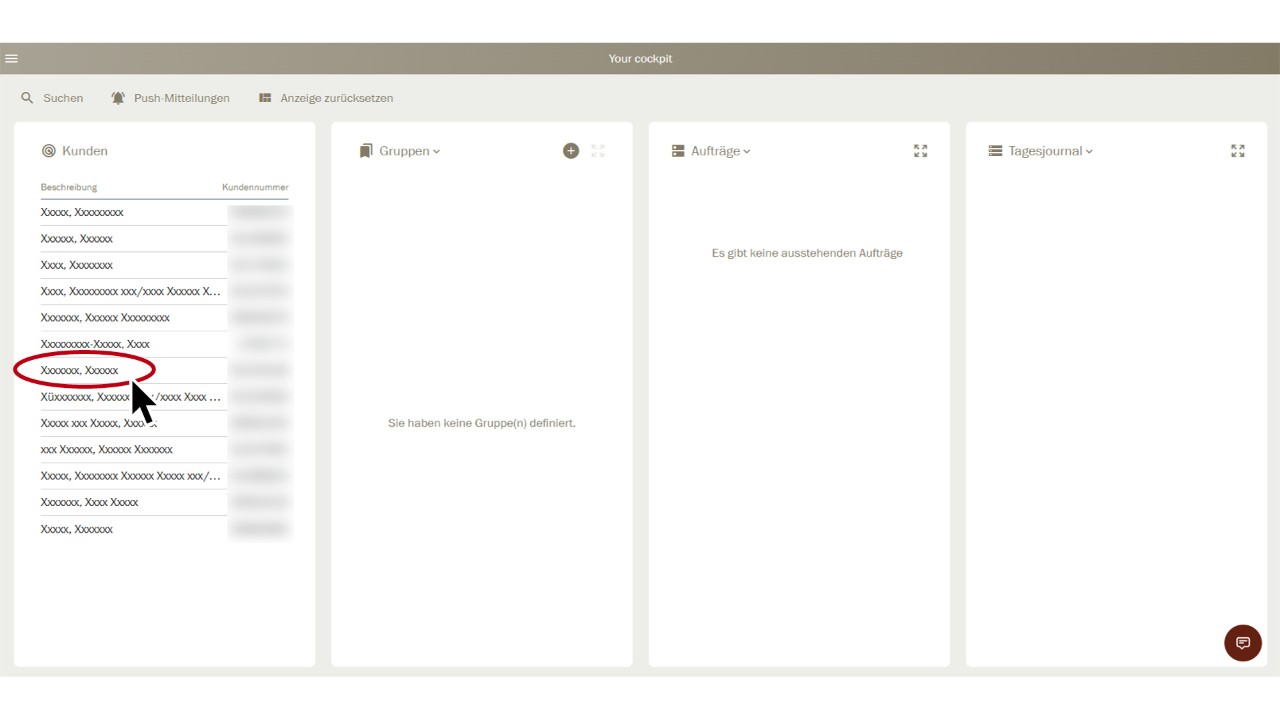The width and height of the screenshot is (1280, 720).
Task: Expand the Tagesjournal panel to fullscreen
Action: 1237,151
